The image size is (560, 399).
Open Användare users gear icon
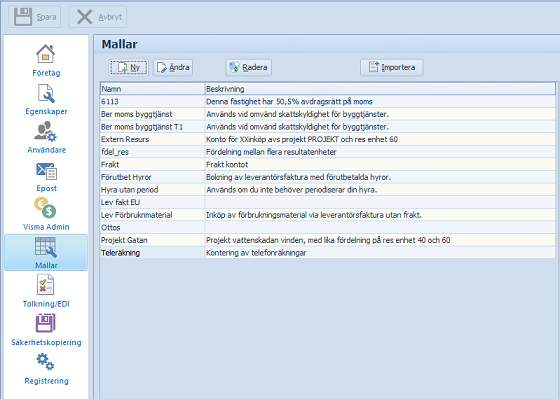(x=45, y=132)
